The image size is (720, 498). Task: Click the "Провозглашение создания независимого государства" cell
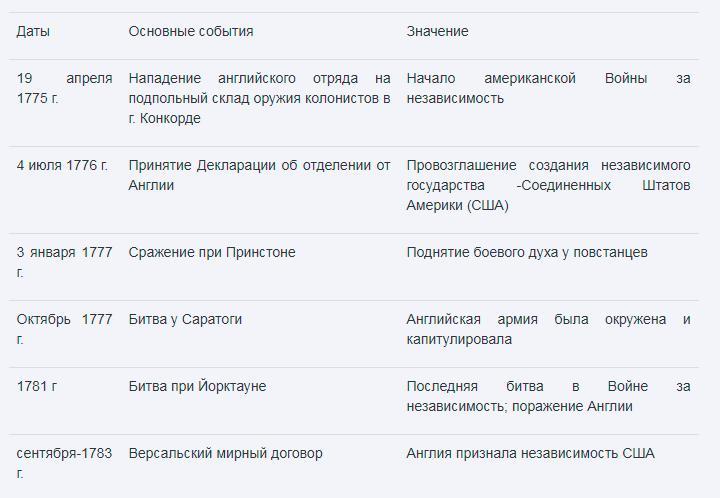click(548, 185)
